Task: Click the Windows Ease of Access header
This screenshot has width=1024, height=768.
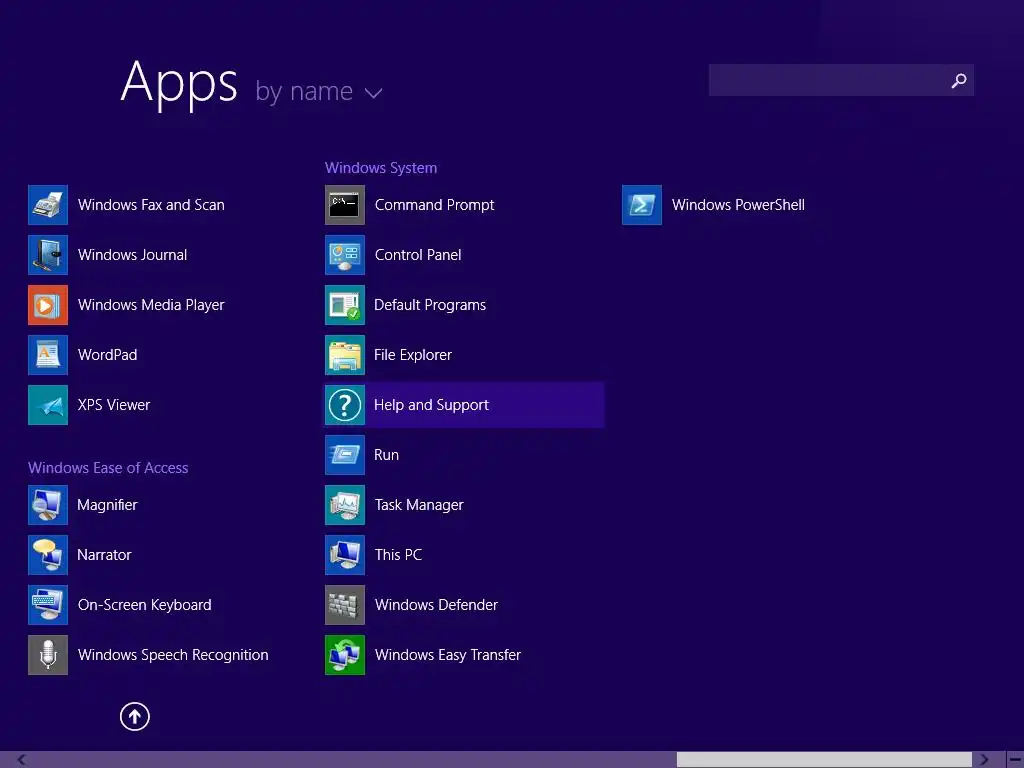Action: point(108,468)
